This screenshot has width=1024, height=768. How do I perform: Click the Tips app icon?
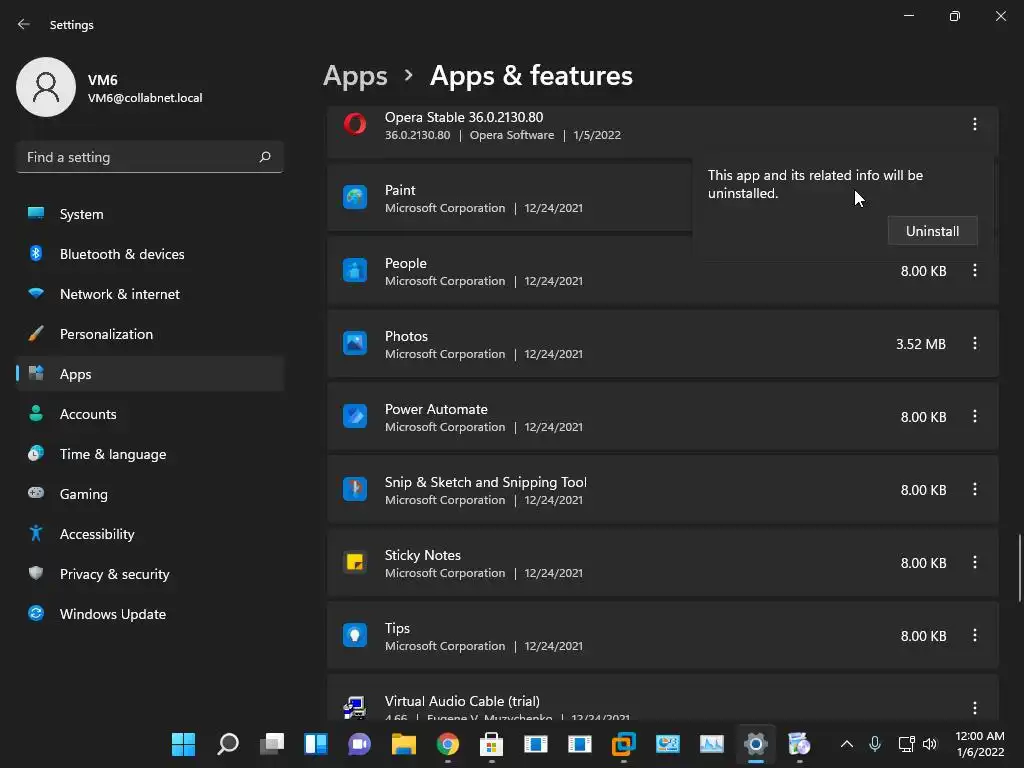[355, 635]
